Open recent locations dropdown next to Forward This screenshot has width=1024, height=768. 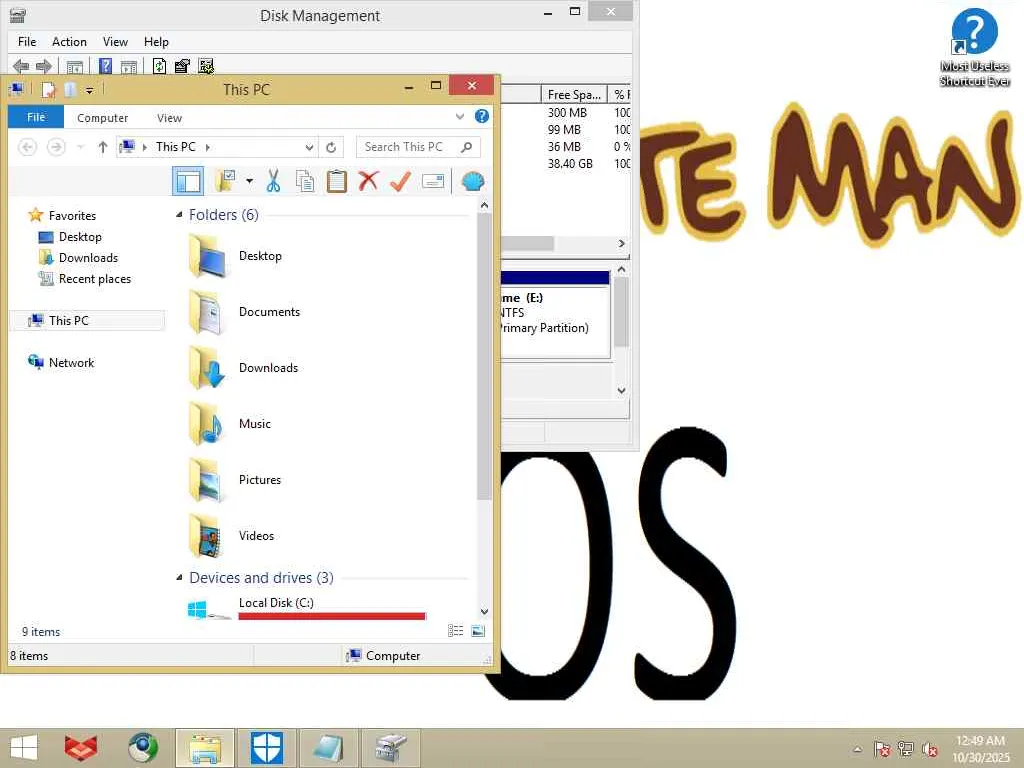[x=80, y=147]
